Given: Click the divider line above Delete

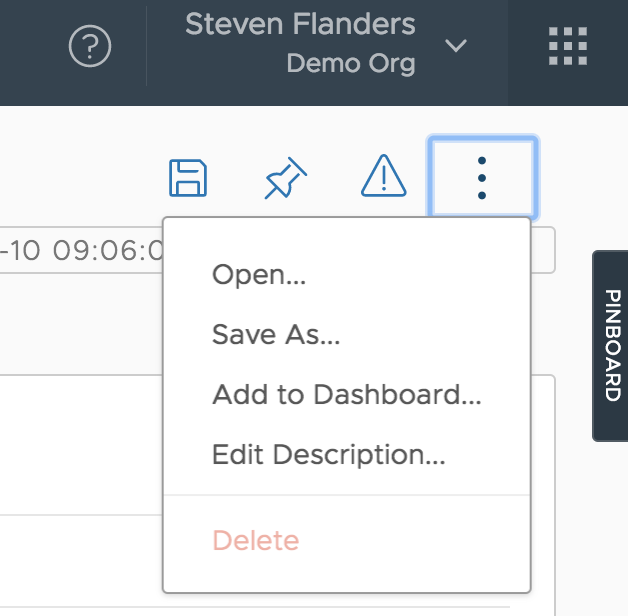Looking at the screenshot, I should 346,494.
